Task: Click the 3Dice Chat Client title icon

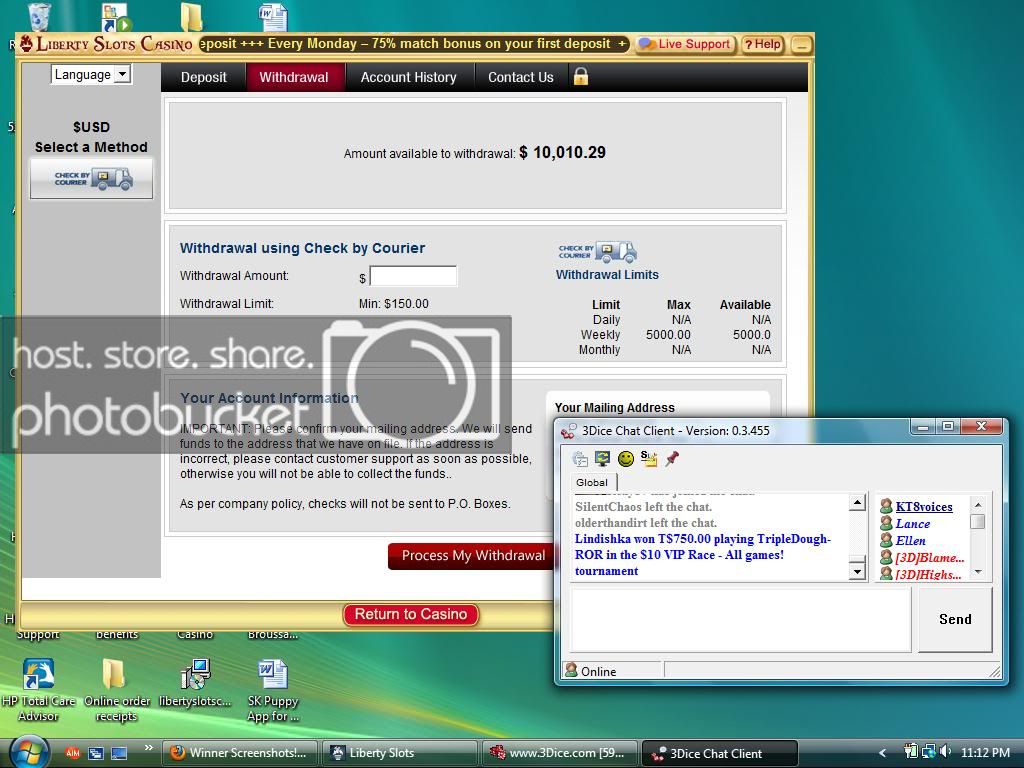Action: pyautogui.click(x=569, y=430)
